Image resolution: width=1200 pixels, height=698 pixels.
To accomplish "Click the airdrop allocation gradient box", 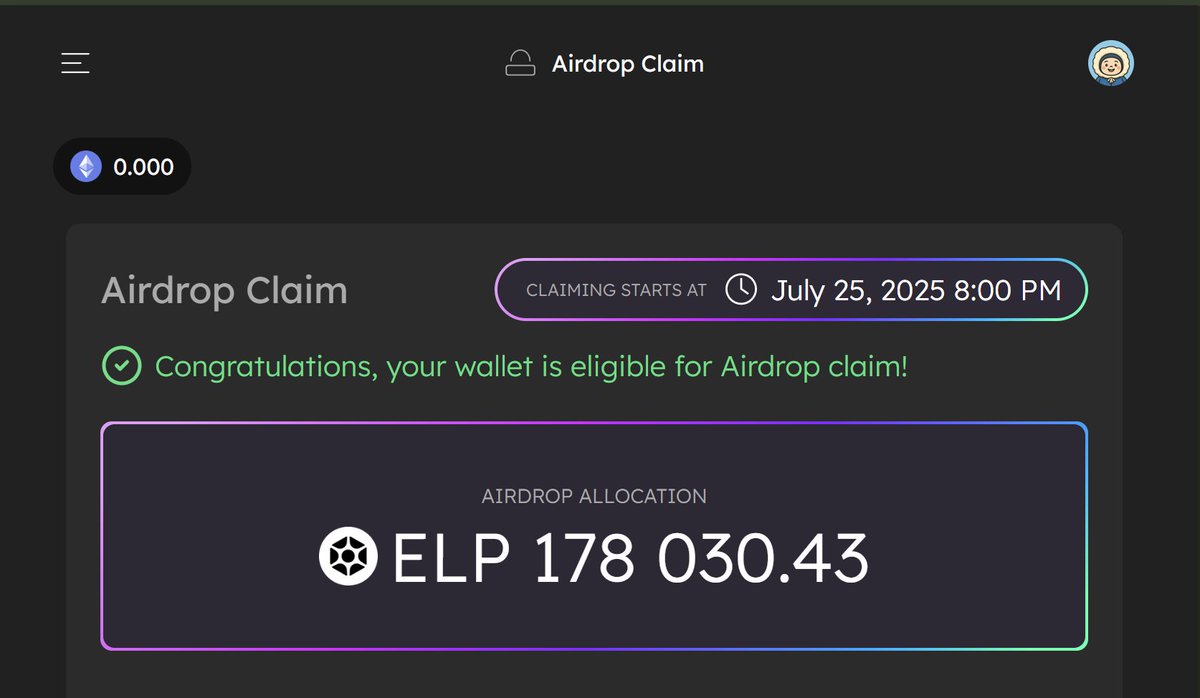I will pos(594,536).
